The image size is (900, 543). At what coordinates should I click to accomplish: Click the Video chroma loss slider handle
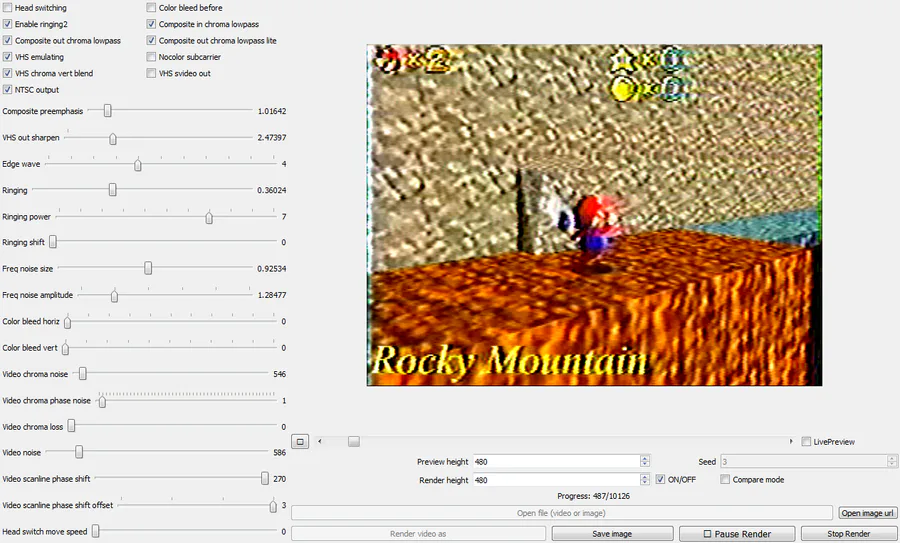click(x=71, y=426)
